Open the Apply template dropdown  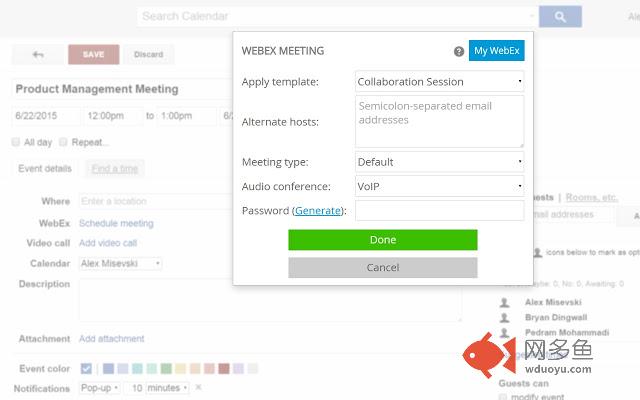[x=440, y=82]
